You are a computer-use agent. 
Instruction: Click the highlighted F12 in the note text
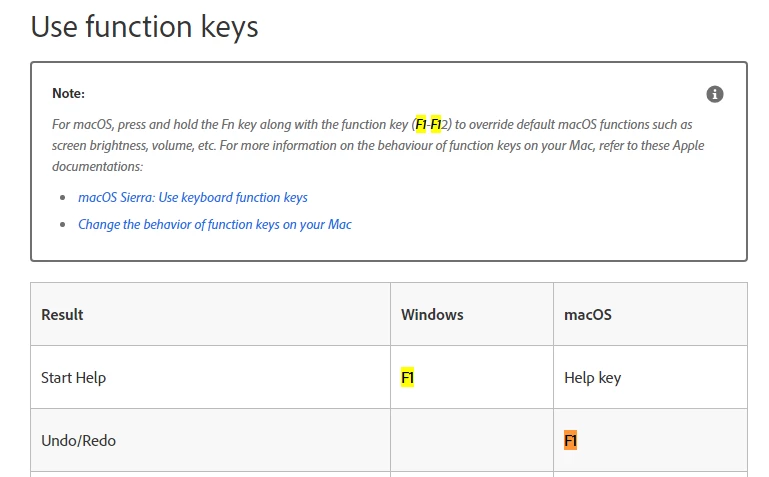click(438, 125)
